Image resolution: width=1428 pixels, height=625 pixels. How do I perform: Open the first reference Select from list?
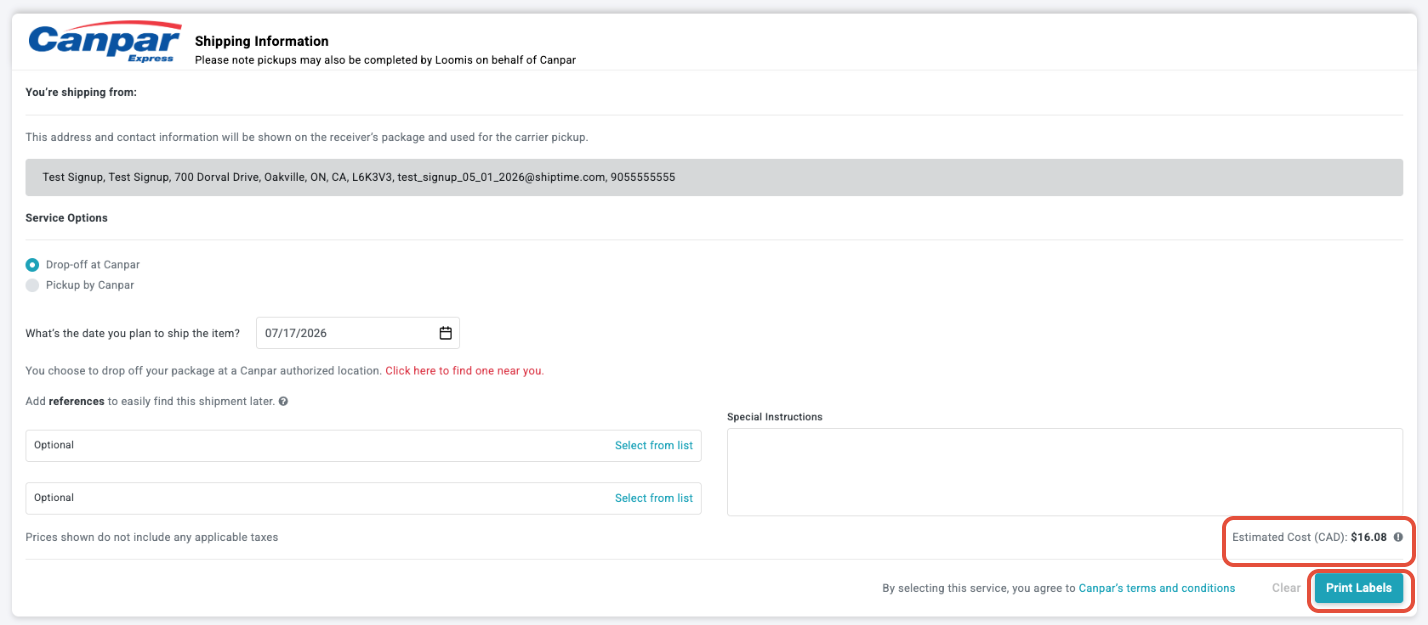654,445
